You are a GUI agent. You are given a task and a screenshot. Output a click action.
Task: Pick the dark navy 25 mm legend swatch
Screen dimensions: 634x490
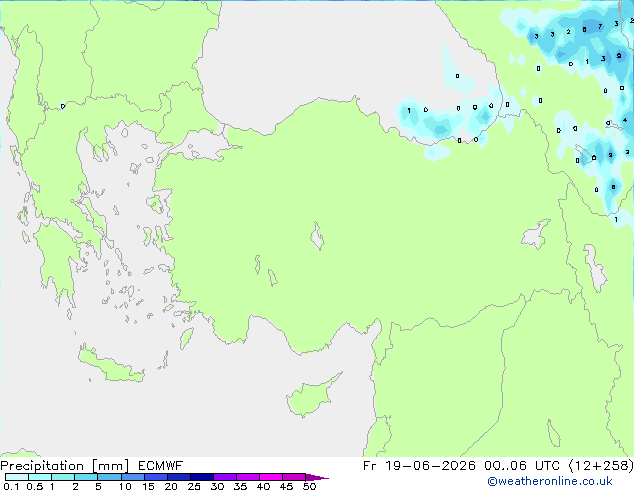[x=202, y=477]
